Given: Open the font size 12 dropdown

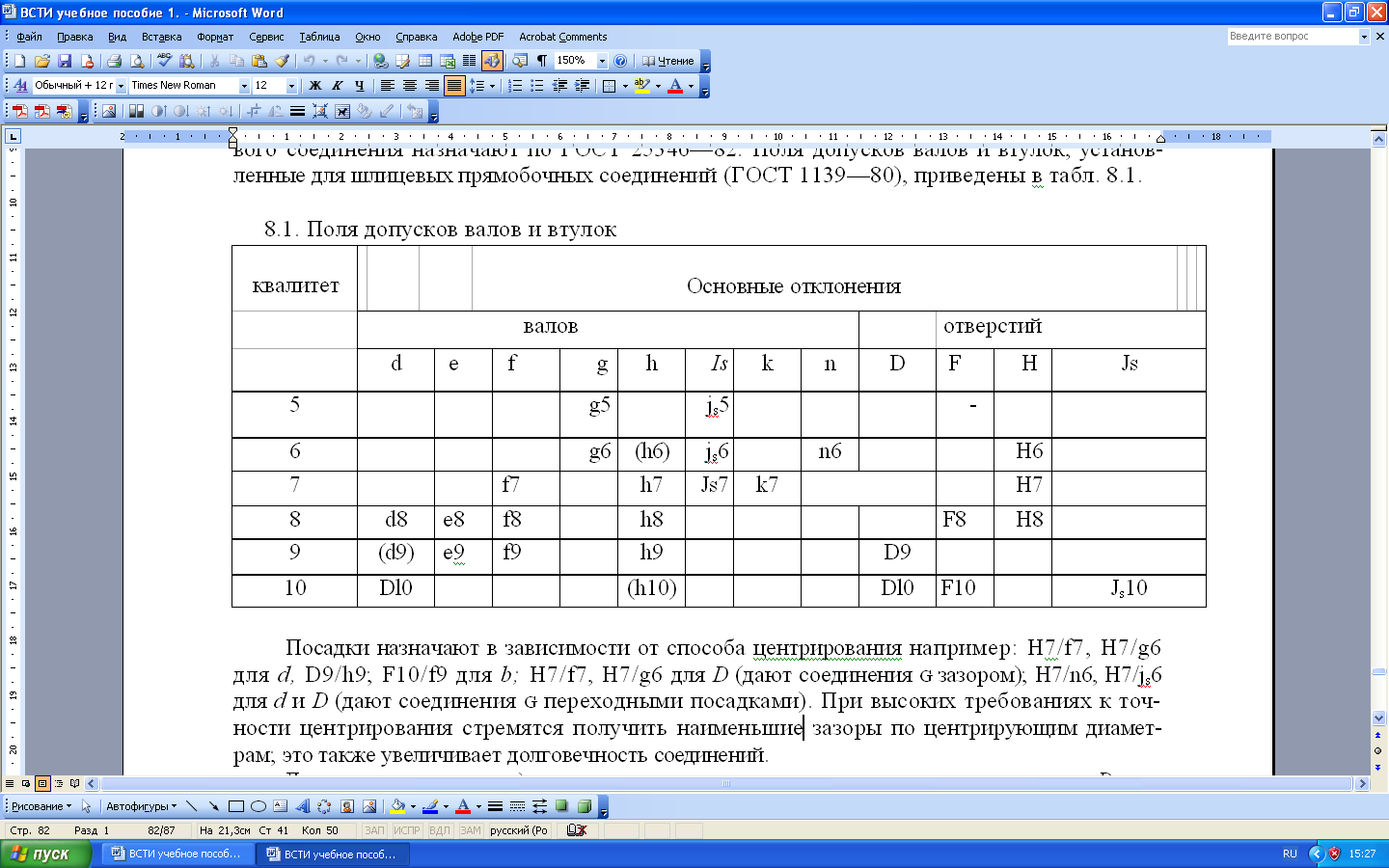Looking at the screenshot, I should pos(291,86).
